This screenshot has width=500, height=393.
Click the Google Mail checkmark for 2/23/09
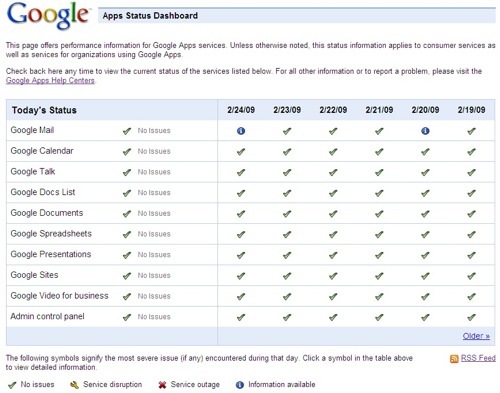287,131
